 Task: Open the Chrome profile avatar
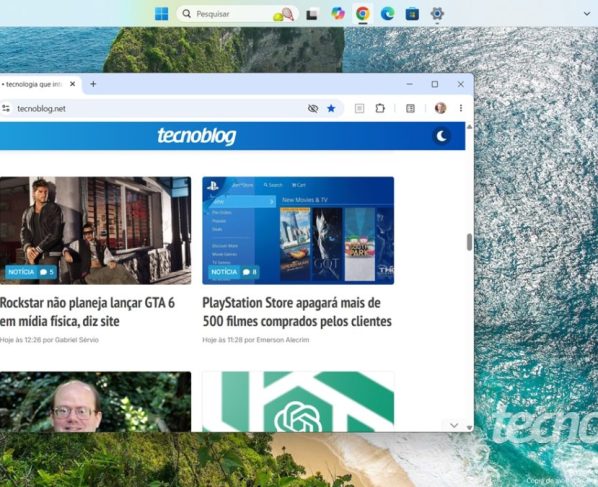point(440,108)
